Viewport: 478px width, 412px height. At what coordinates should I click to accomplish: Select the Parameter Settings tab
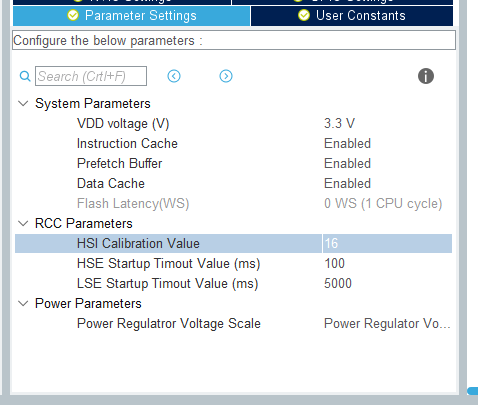pyautogui.click(x=131, y=16)
